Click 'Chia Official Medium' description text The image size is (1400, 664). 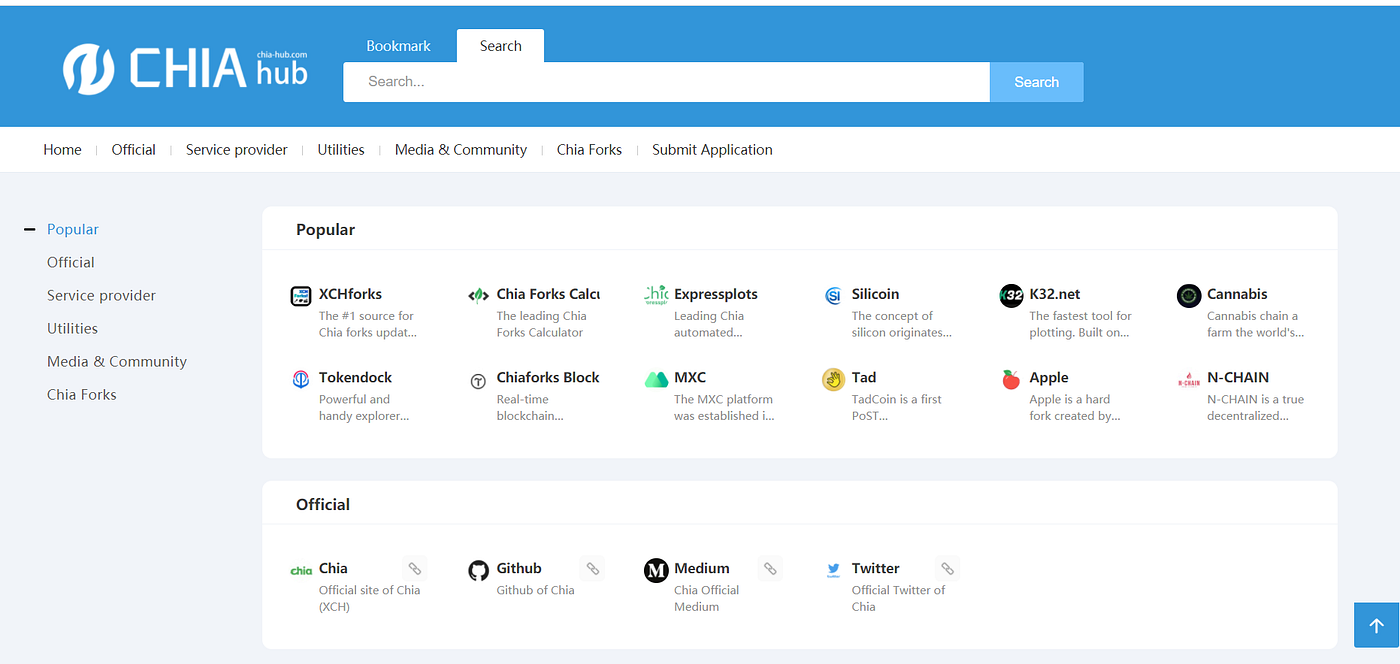pos(706,598)
